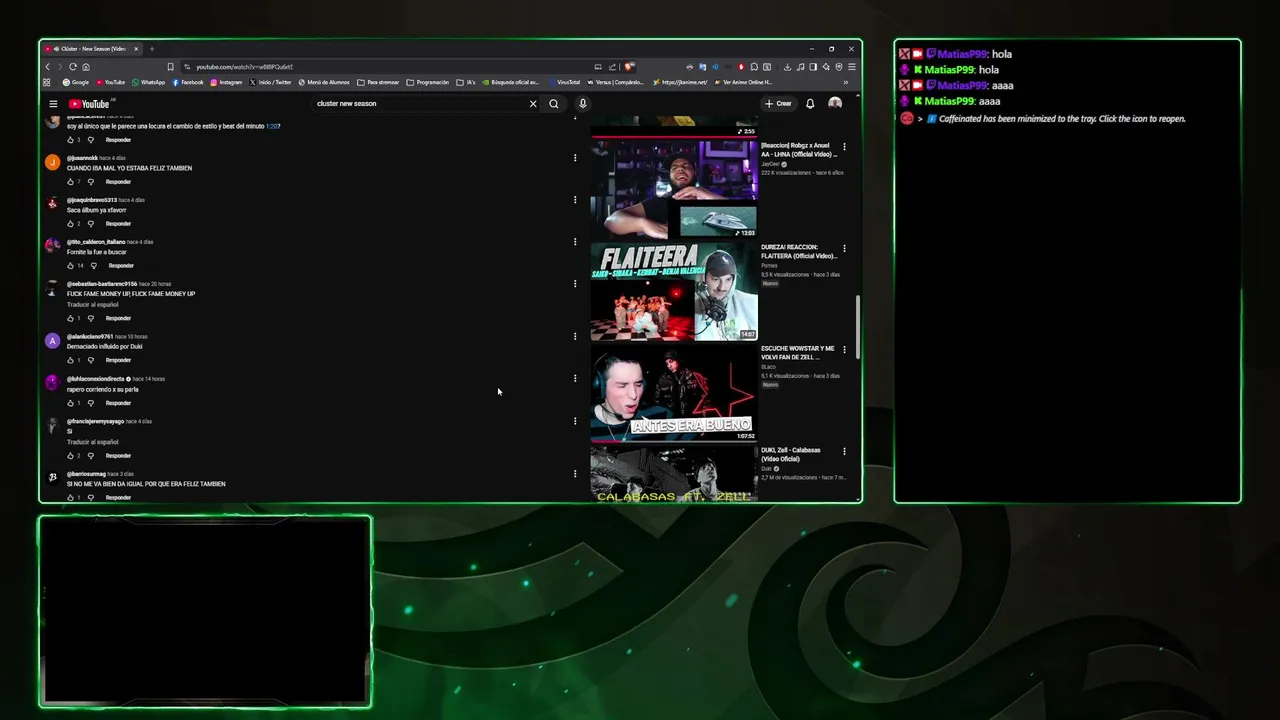
Task: Open the DUKI, Zell - Calabasas video title
Action: pyautogui.click(x=790, y=454)
